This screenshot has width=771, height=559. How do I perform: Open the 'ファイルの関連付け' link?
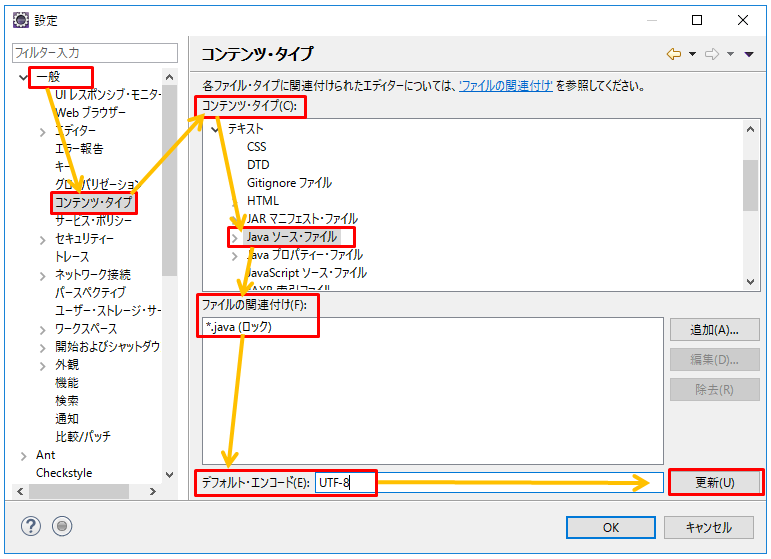(506, 86)
